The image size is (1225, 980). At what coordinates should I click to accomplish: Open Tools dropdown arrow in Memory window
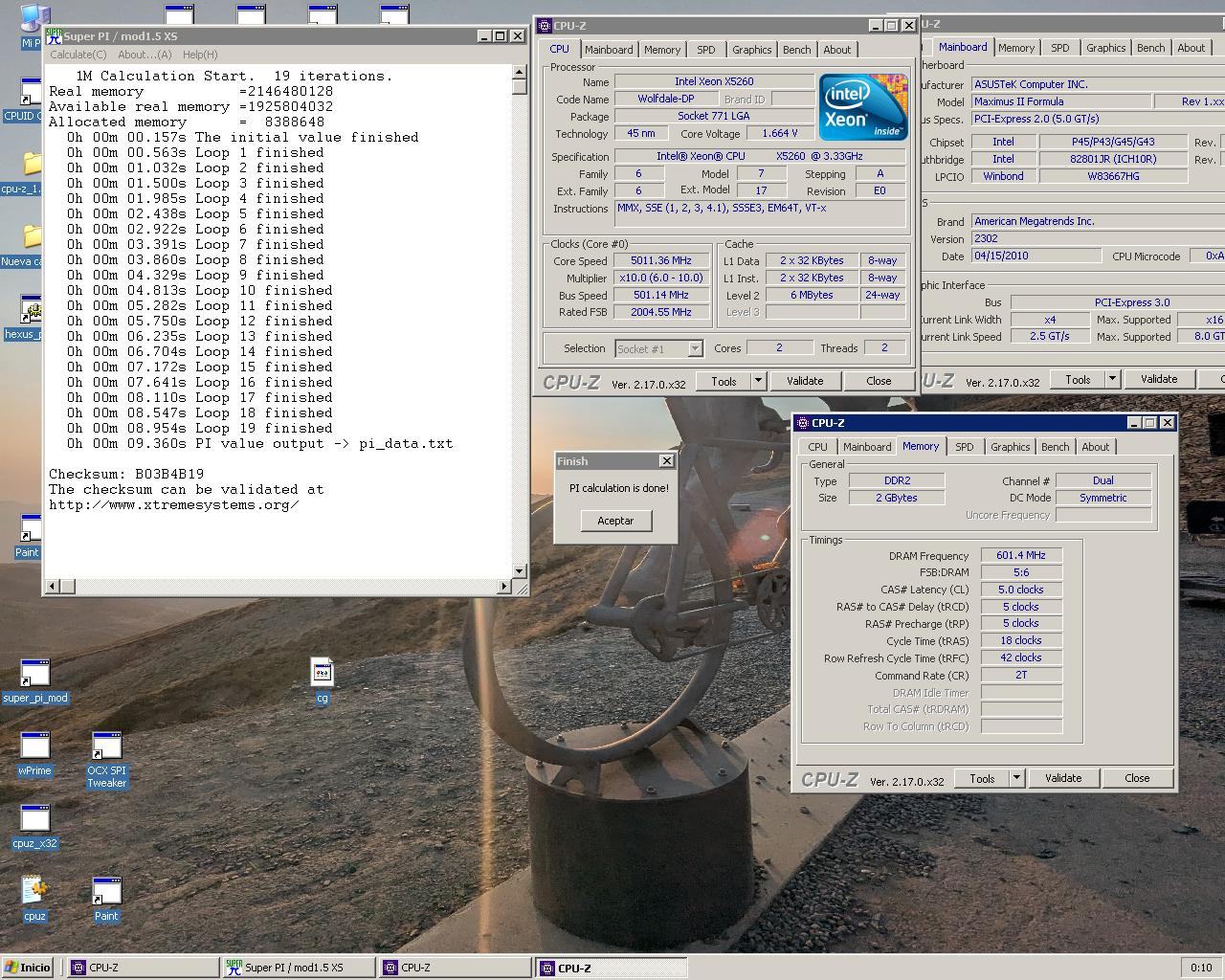coord(1016,778)
